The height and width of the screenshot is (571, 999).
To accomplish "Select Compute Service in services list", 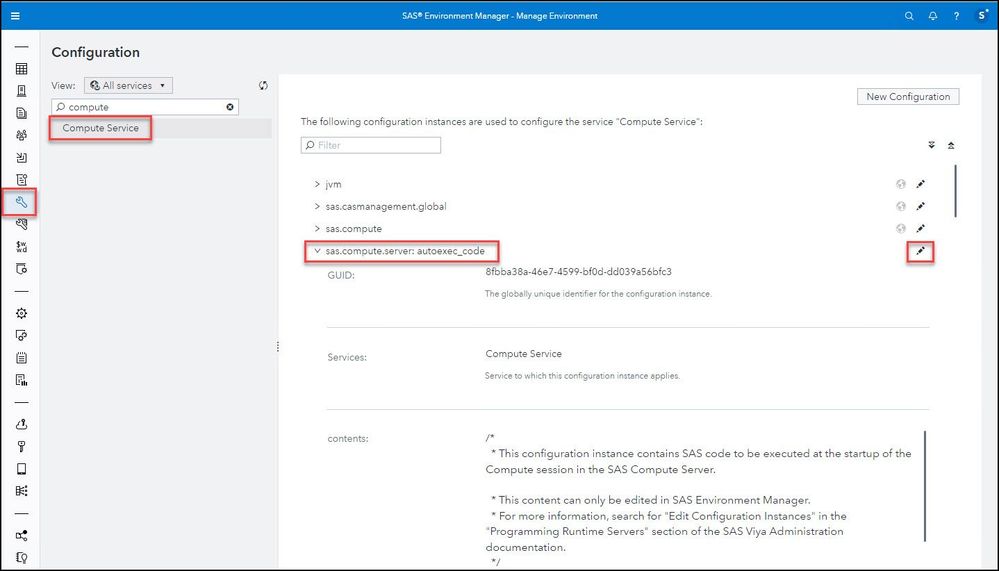I will click(x=100, y=128).
